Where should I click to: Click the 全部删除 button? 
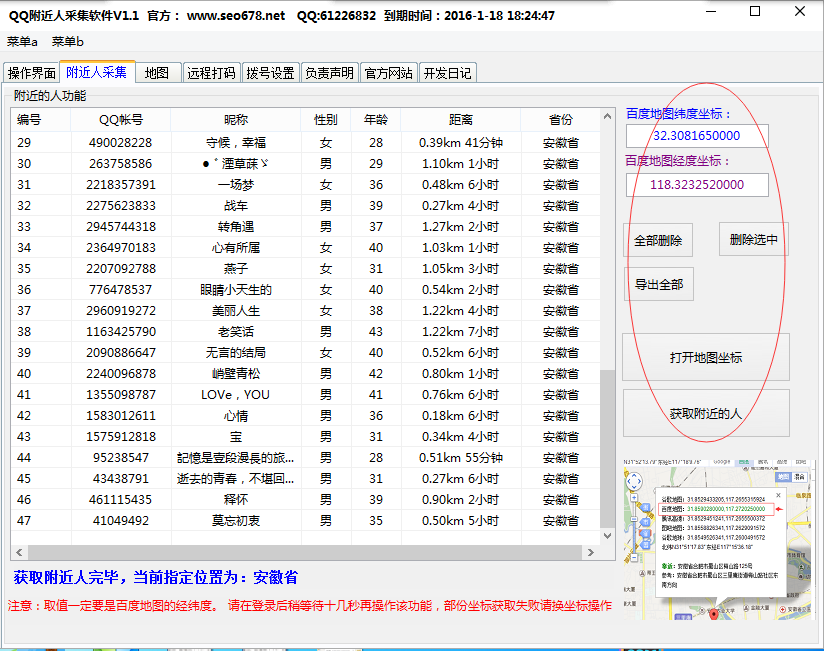pos(658,241)
